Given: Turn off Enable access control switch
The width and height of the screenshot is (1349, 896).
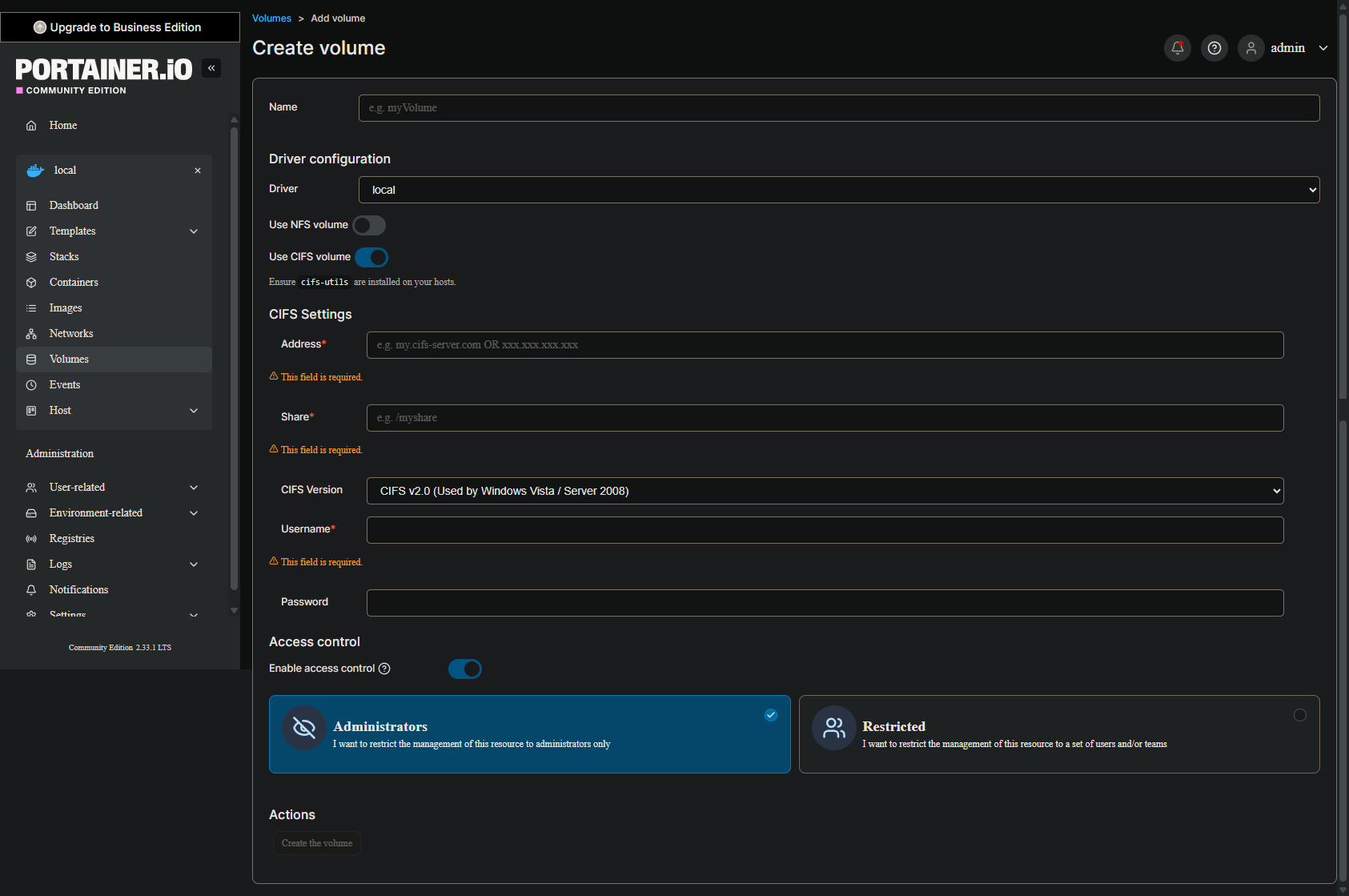Looking at the screenshot, I should click(x=464, y=669).
